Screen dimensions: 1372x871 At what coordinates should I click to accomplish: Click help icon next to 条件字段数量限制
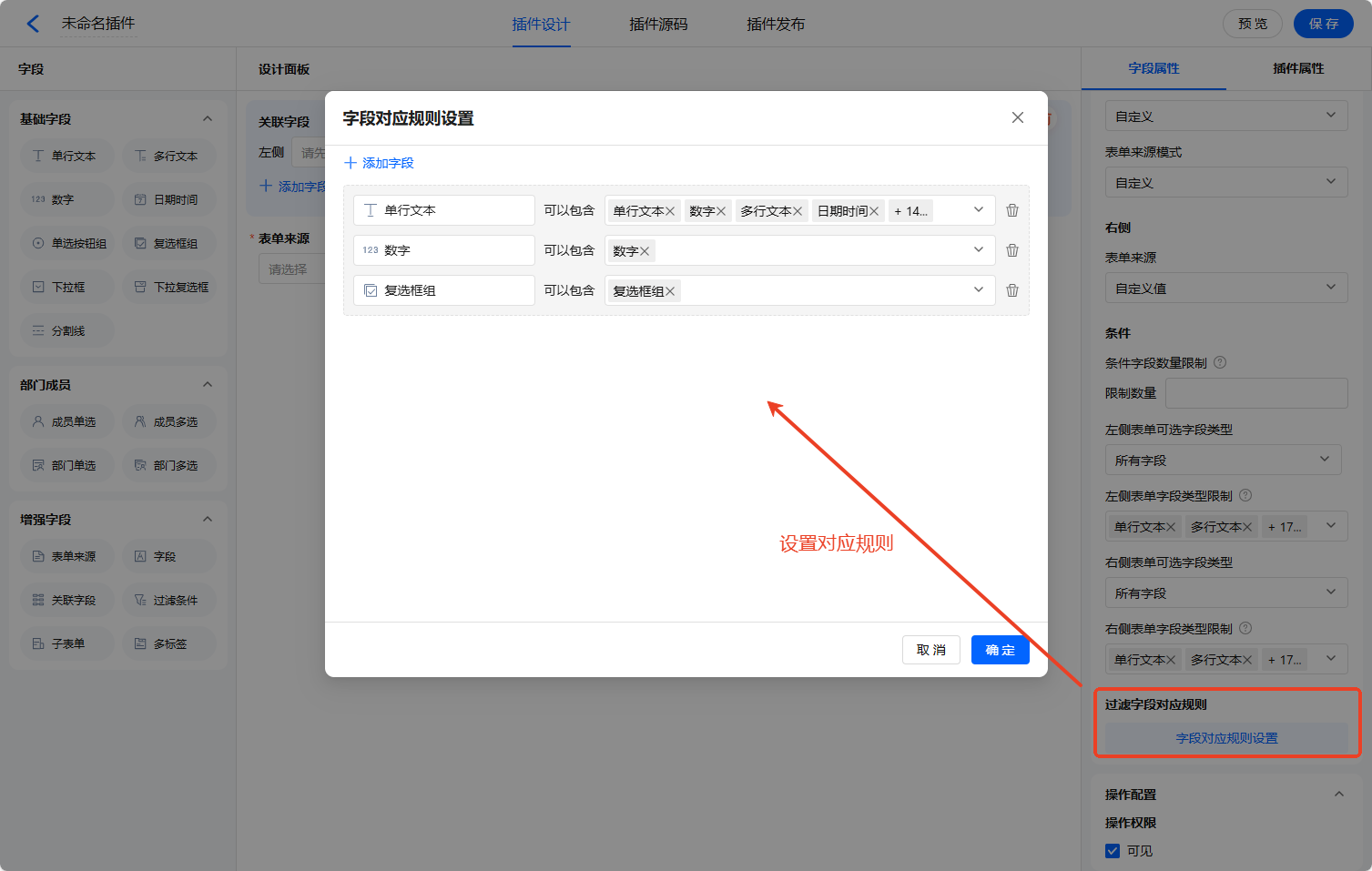pos(1220,362)
